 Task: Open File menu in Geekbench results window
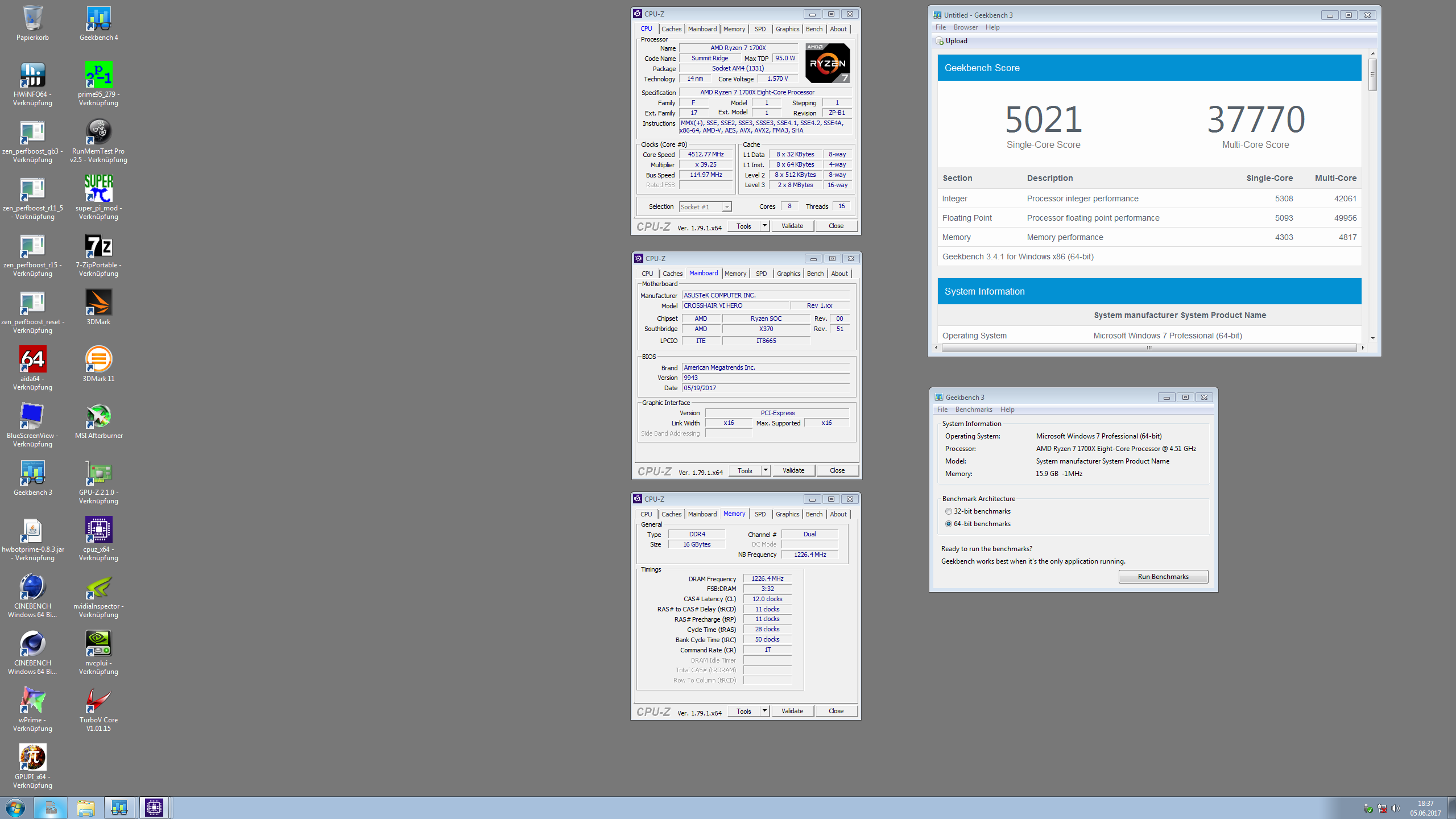941,27
